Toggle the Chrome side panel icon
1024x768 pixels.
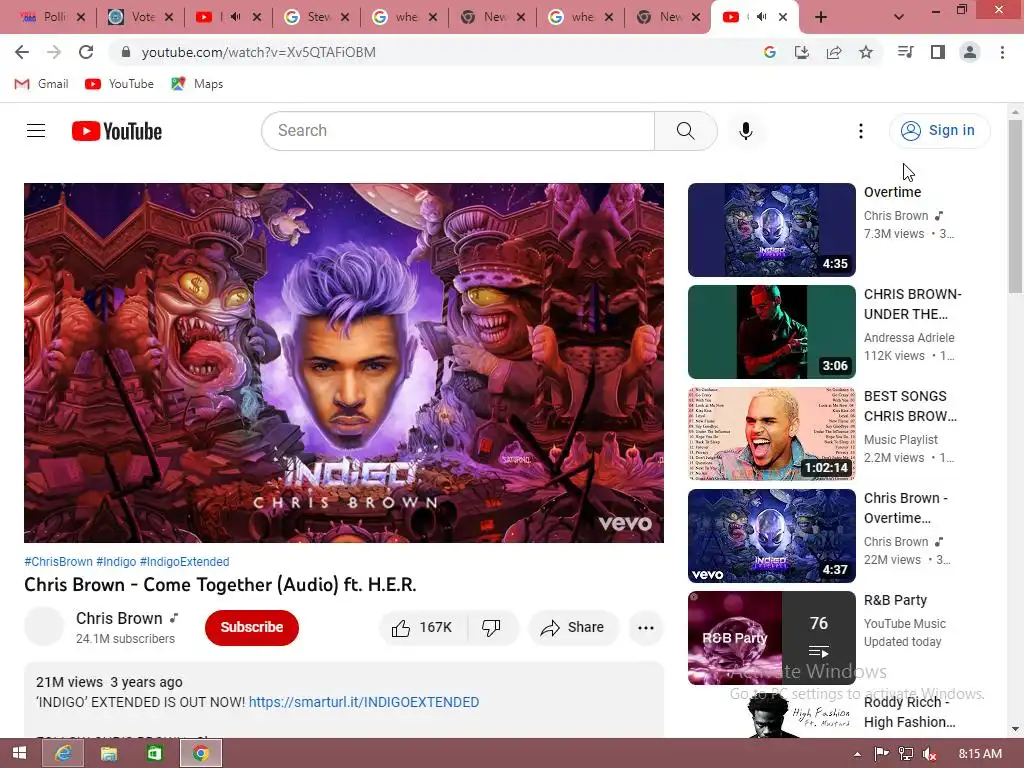click(938, 52)
